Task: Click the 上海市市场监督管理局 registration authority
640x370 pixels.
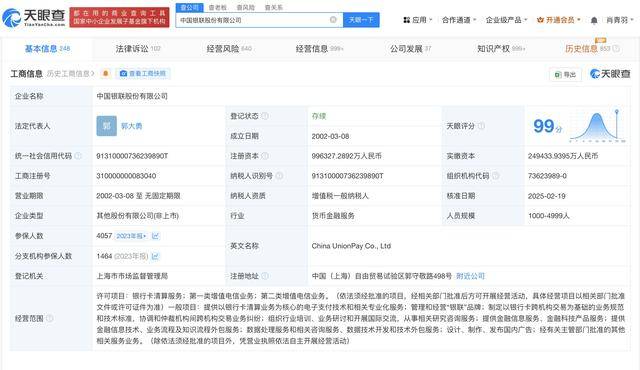Action: coord(132,276)
